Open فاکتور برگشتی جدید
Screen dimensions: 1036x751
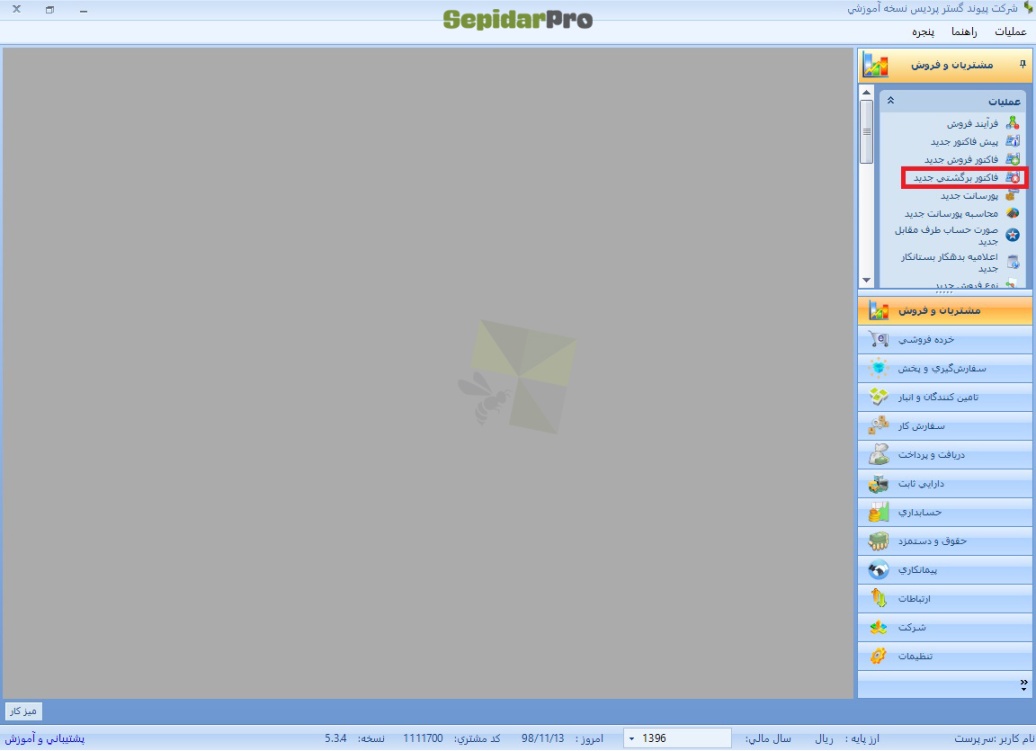click(956, 178)
